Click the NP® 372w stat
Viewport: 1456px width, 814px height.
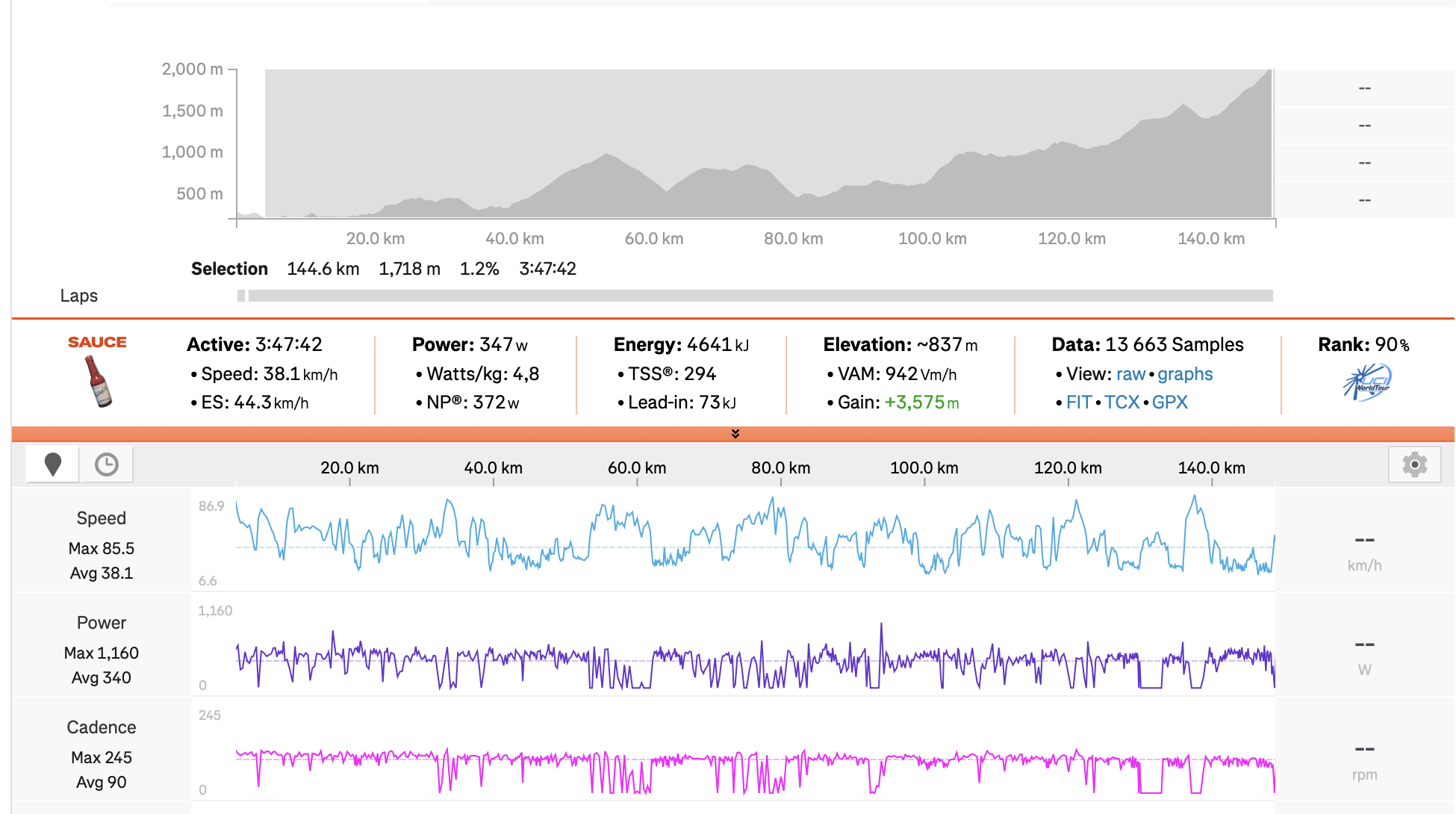(468, 403)
